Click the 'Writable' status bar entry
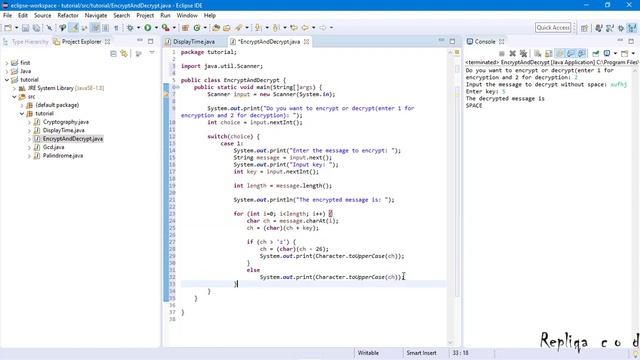The width and height of the screenshot is (640, 360). (368, 353)
